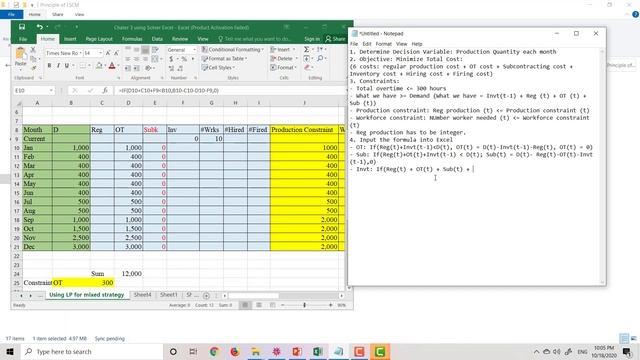
Task: Open Conditional Formatting menu
Action: (233, 49)
